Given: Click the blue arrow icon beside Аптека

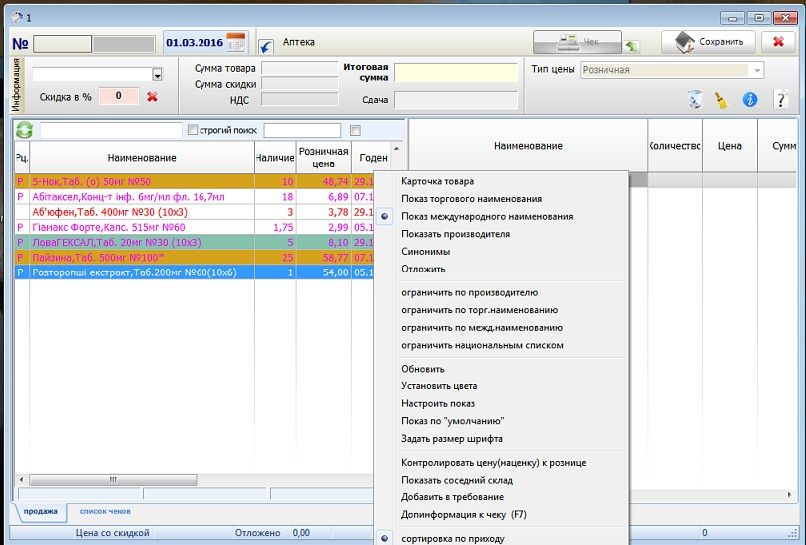Looking at the screenshot, I should click(266, 45).
